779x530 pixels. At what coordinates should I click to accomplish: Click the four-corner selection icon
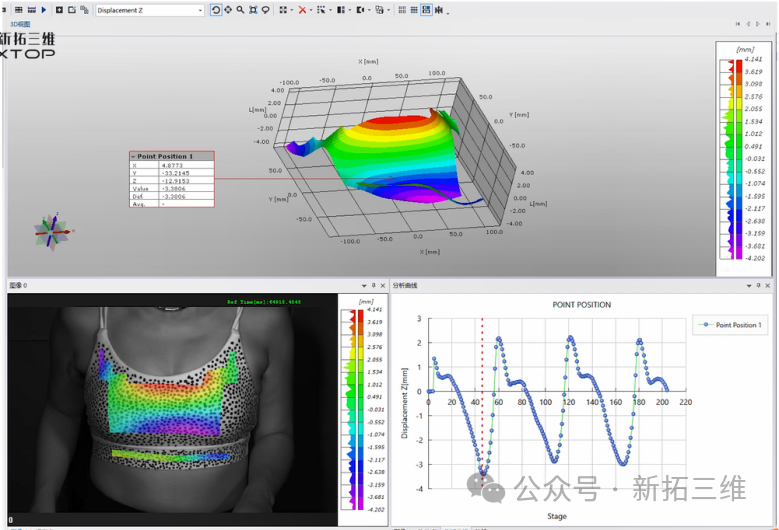[x=283, y=9]
